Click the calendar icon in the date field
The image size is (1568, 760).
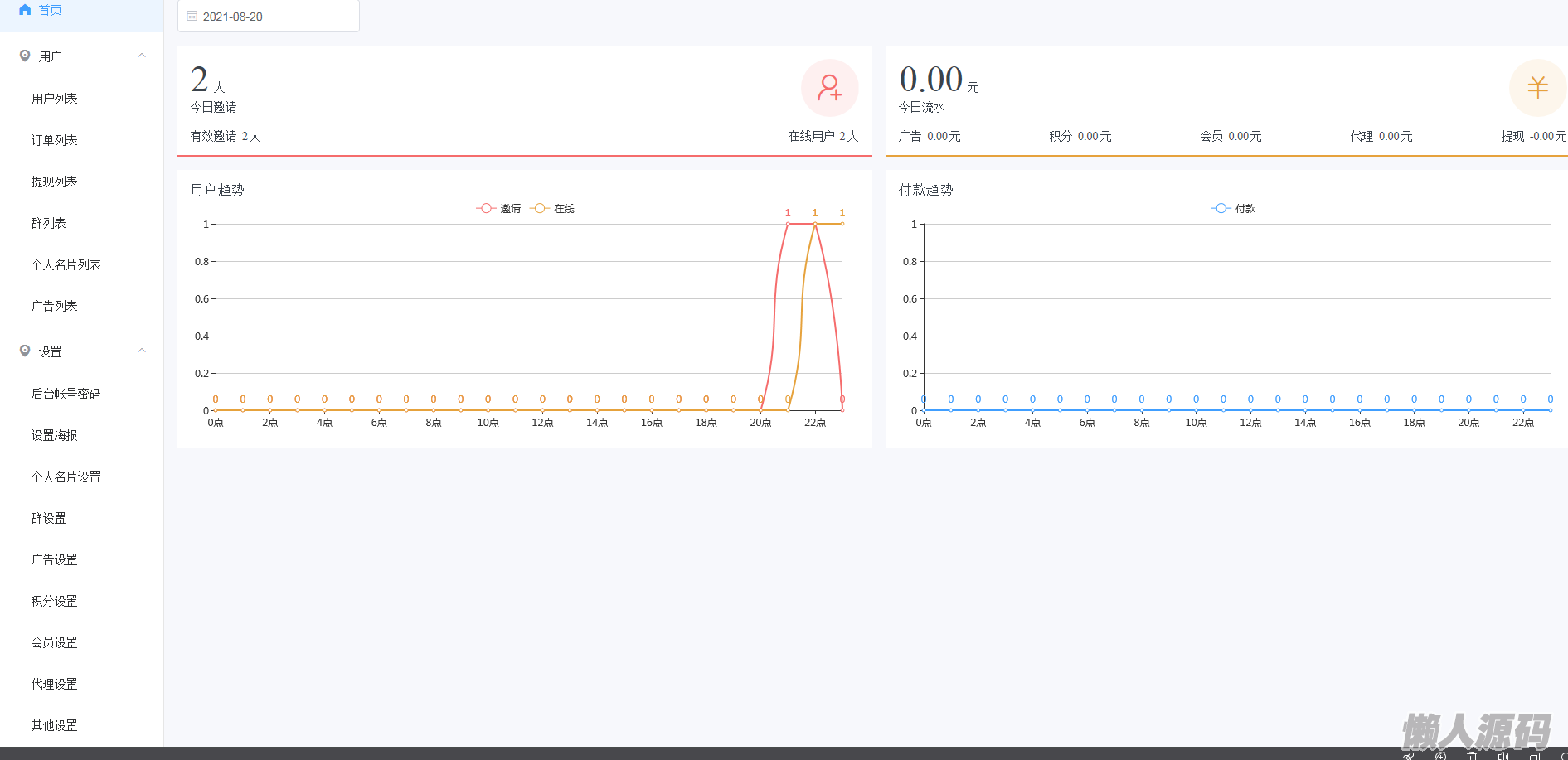pyautogui.click(x=192, y=16)
